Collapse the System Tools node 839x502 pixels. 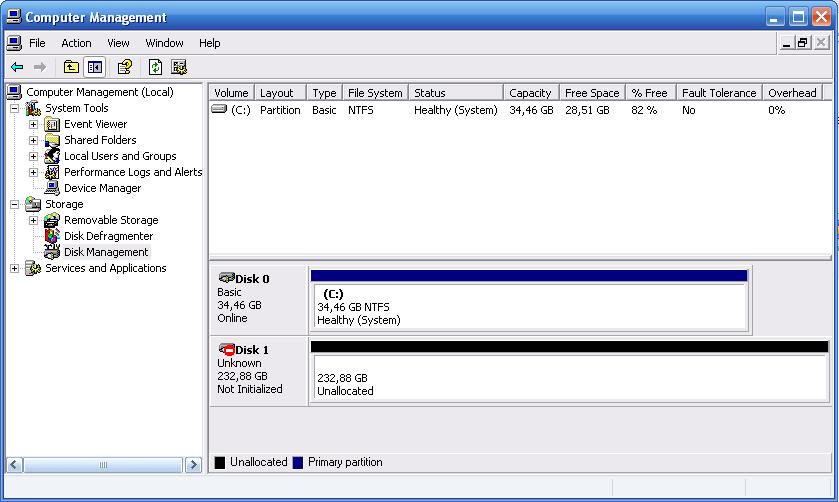(x=14, y=109)
